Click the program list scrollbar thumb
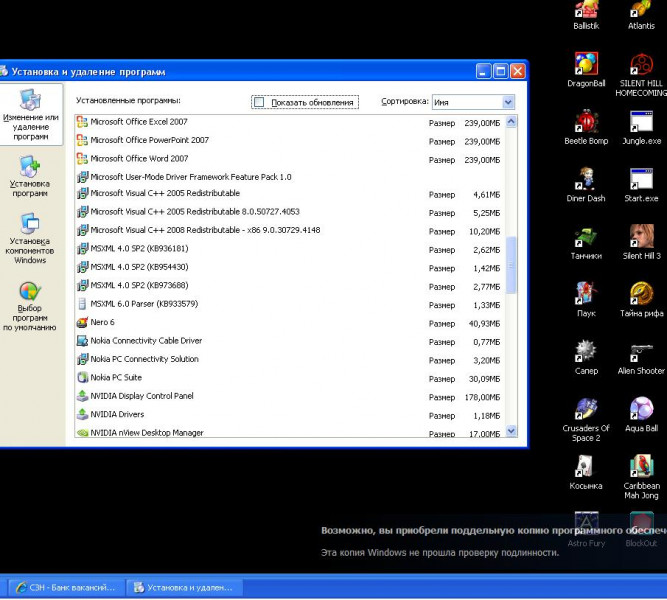 pos(511,265)
